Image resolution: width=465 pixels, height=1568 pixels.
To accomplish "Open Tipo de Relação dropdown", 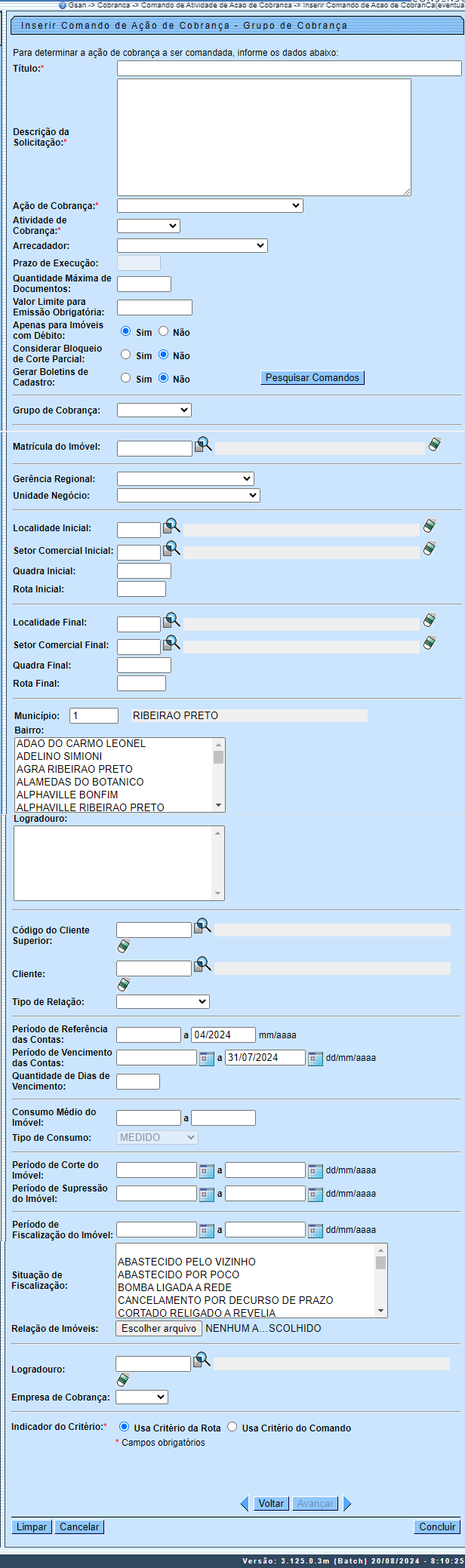I will click(x=163, y=1001).
